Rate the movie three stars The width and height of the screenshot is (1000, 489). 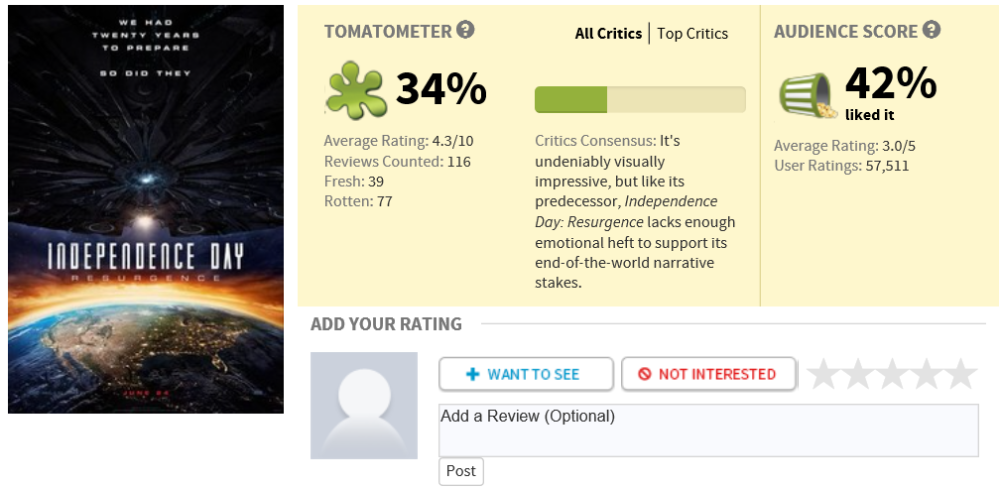point(891,374)
